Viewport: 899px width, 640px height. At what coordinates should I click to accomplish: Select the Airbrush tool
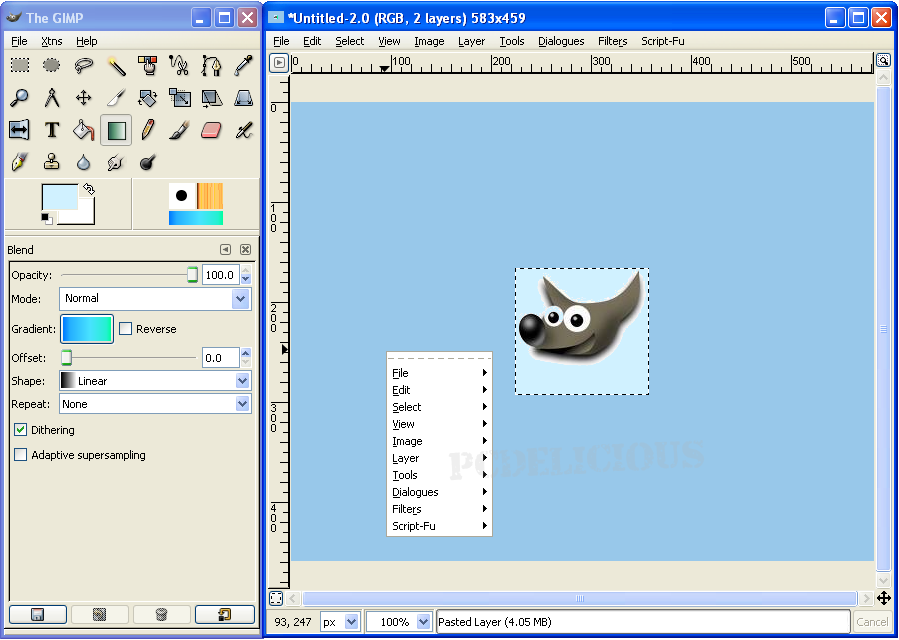coord(244,130)
